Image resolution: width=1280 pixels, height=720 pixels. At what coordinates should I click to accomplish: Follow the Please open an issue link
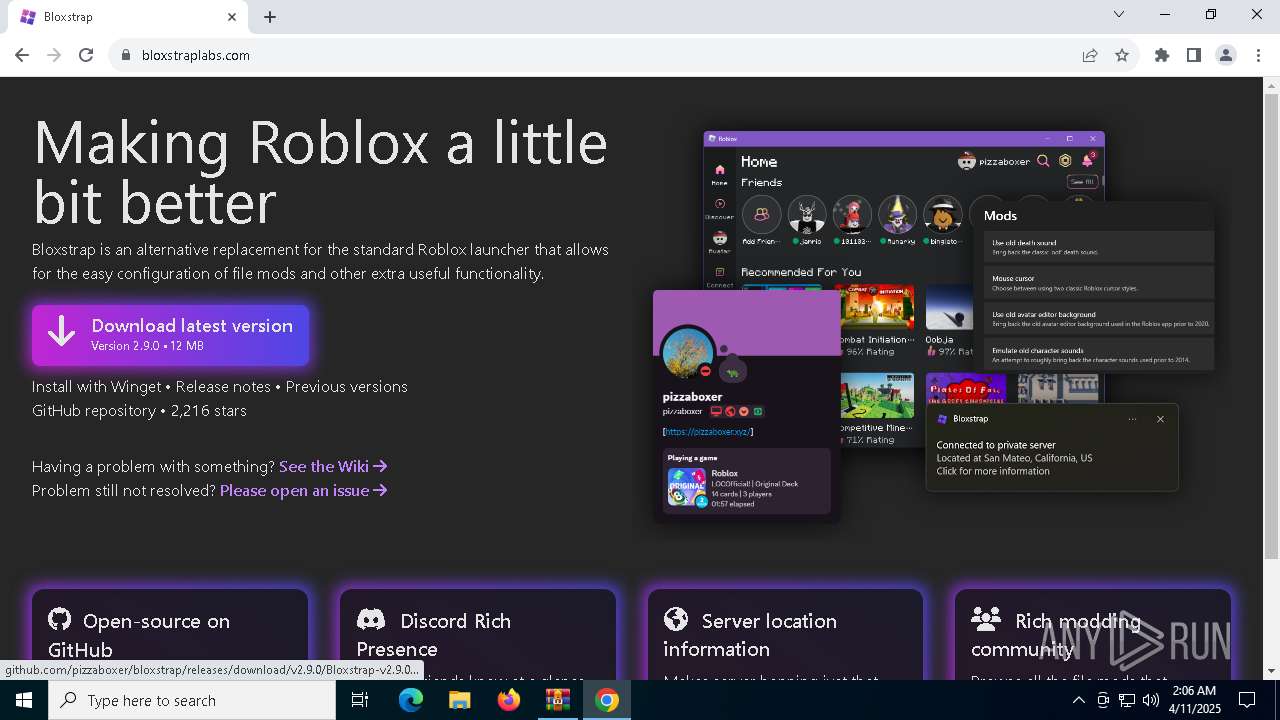coord(304,491)
